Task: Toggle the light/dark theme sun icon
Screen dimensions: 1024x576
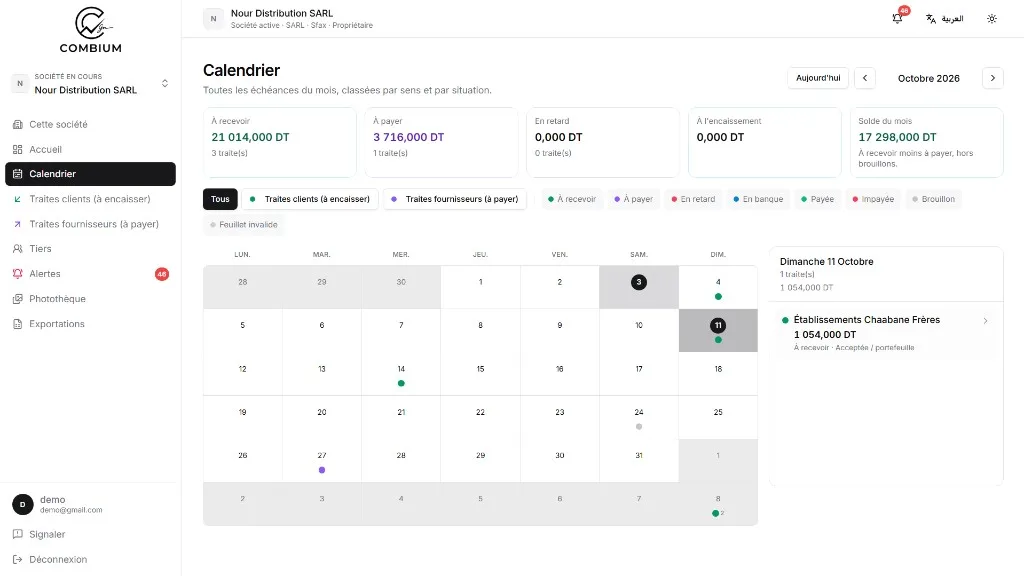Action: pos(991,18)
